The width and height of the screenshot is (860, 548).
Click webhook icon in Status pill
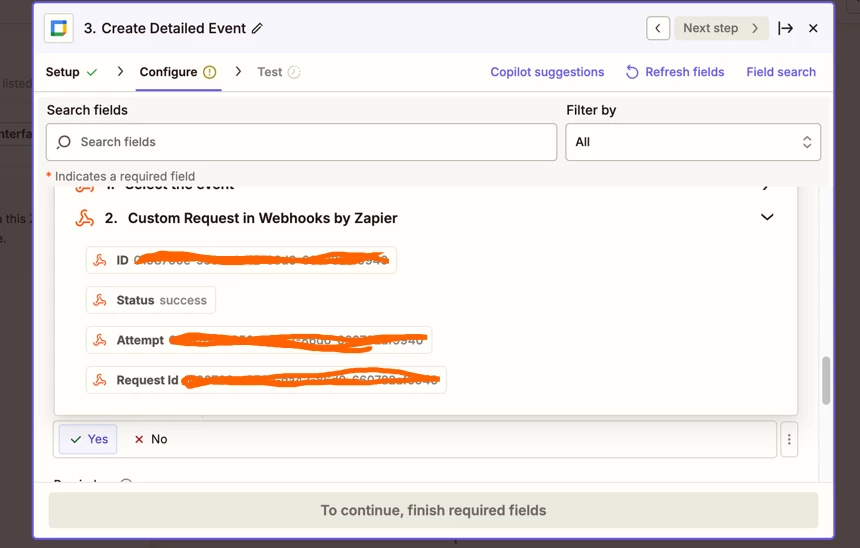100,300
